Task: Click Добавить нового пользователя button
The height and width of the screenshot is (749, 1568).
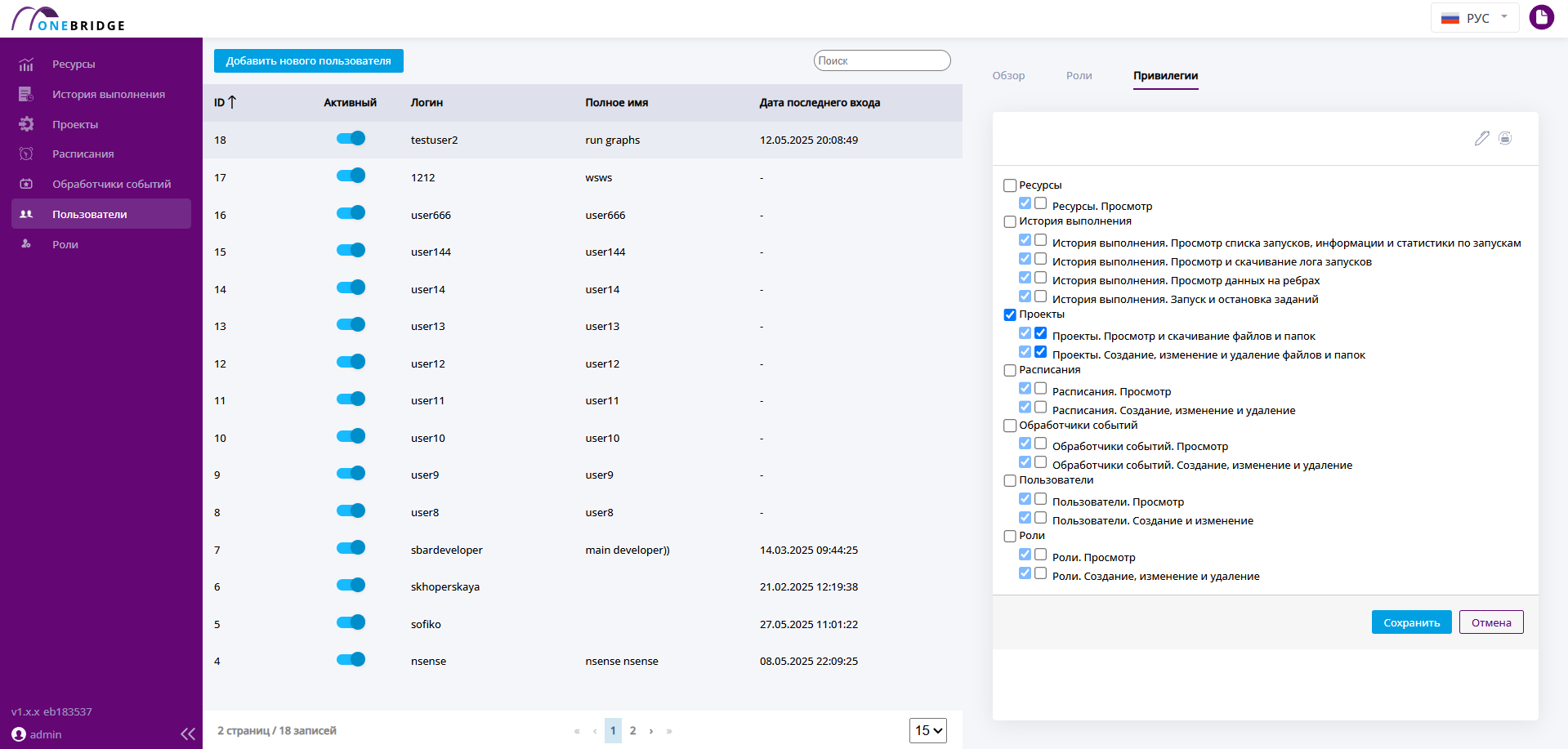Action: point(309,60)
